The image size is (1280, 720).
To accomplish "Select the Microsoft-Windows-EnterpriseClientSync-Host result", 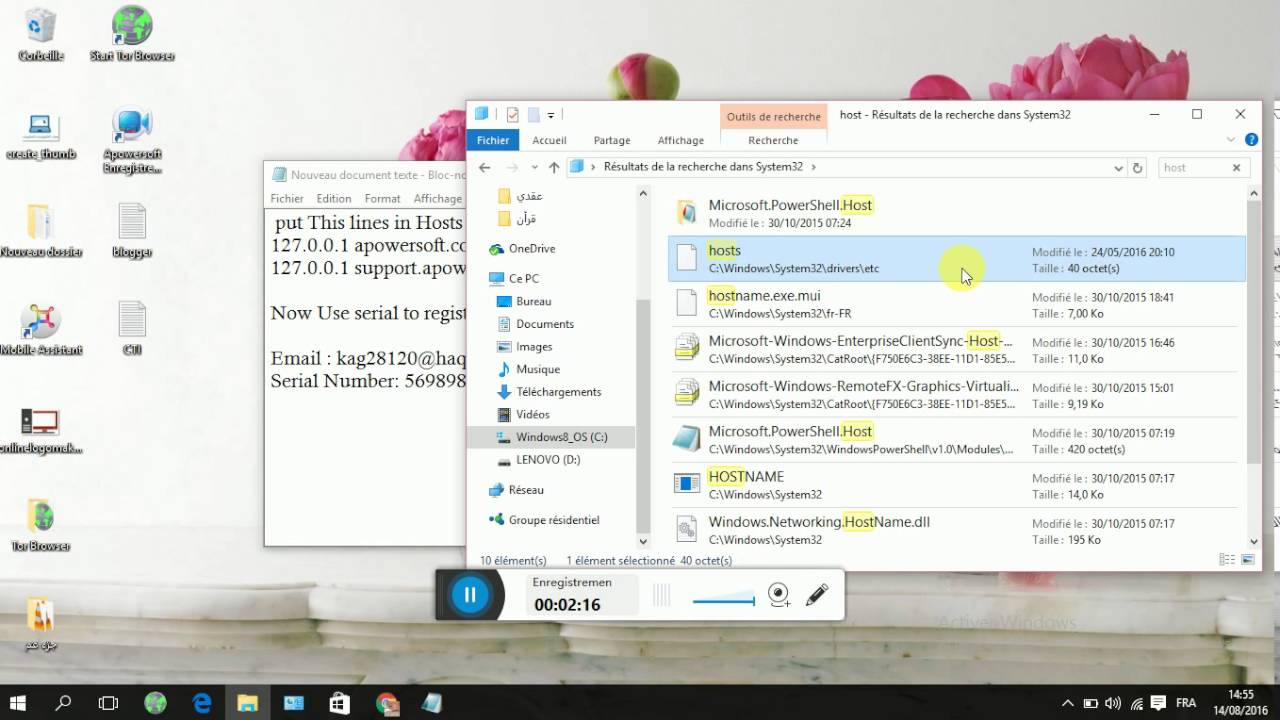I will (x=957, y=350).
